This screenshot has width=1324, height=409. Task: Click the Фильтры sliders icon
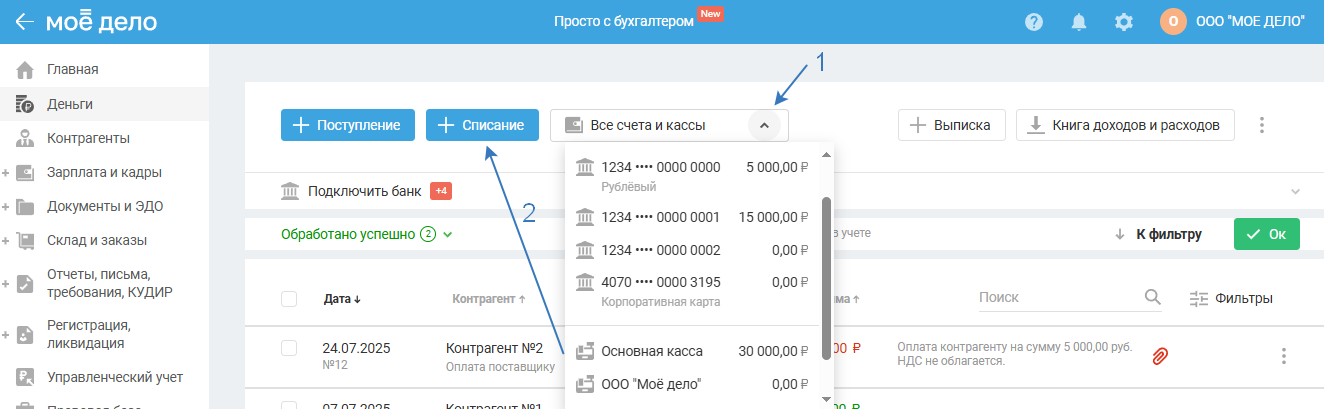[1199, 298]
